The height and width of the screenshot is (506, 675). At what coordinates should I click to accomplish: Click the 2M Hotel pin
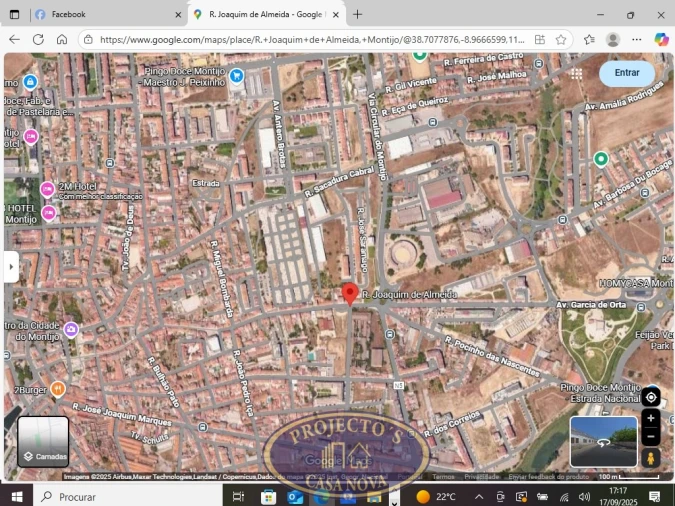coord(47,189)
